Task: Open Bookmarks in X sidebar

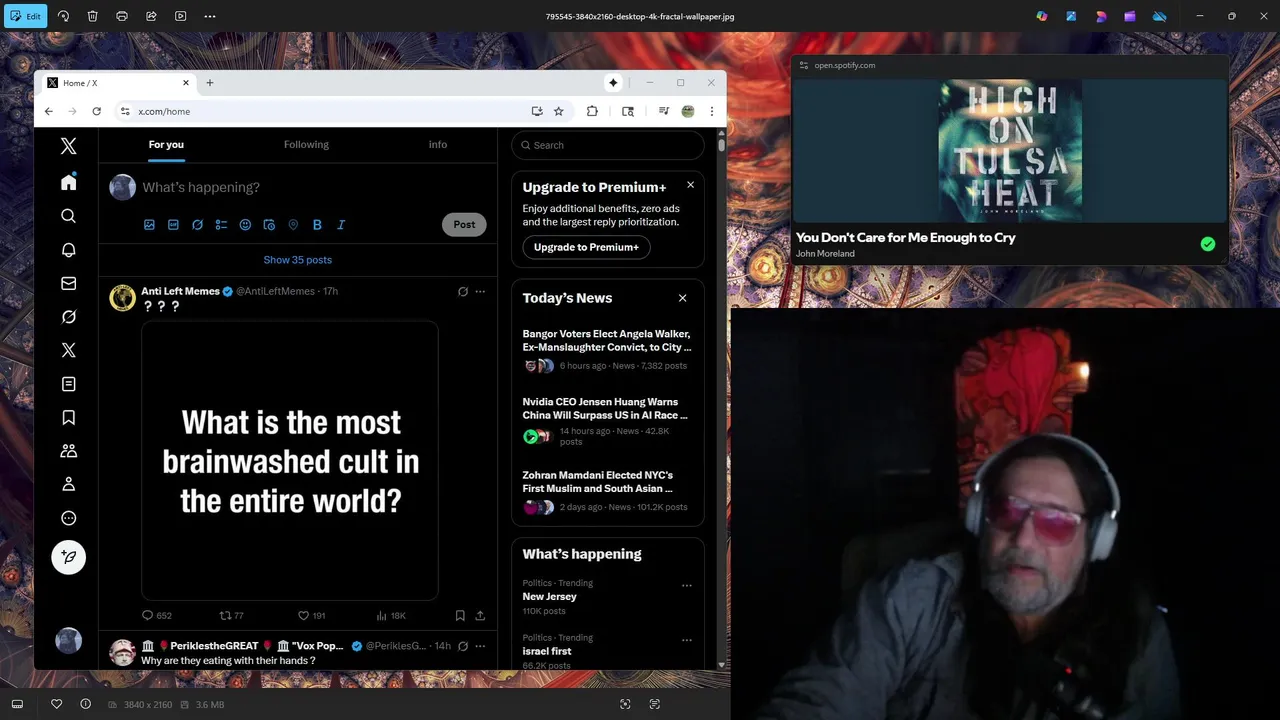Action: (x=68, y=418)
